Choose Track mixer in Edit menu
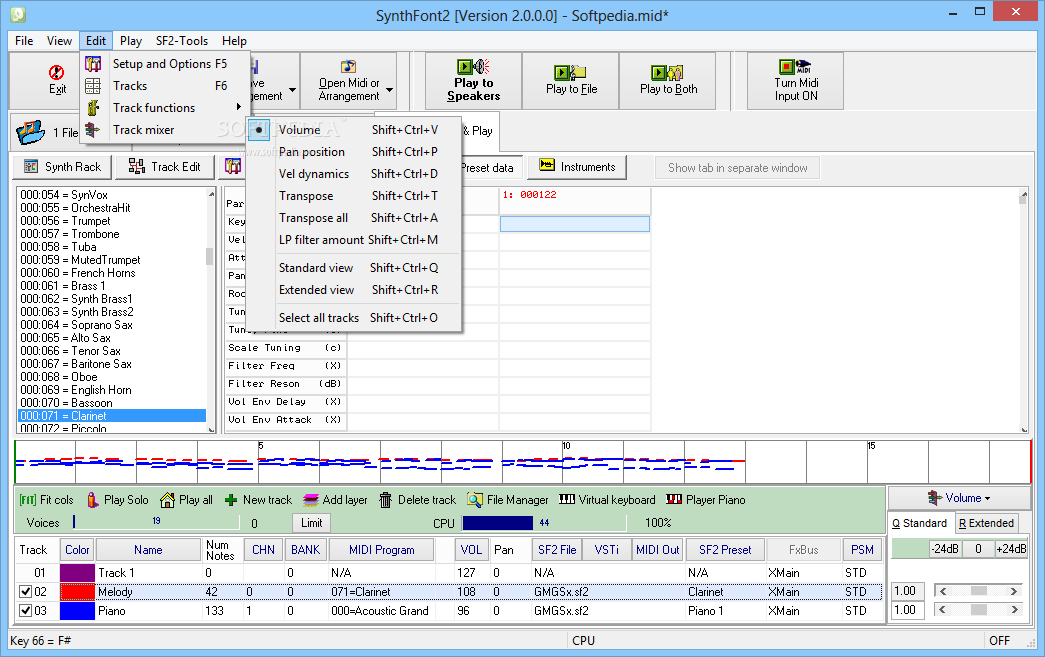The width and height of the screenshot is (1045, 657). point(165,130)
